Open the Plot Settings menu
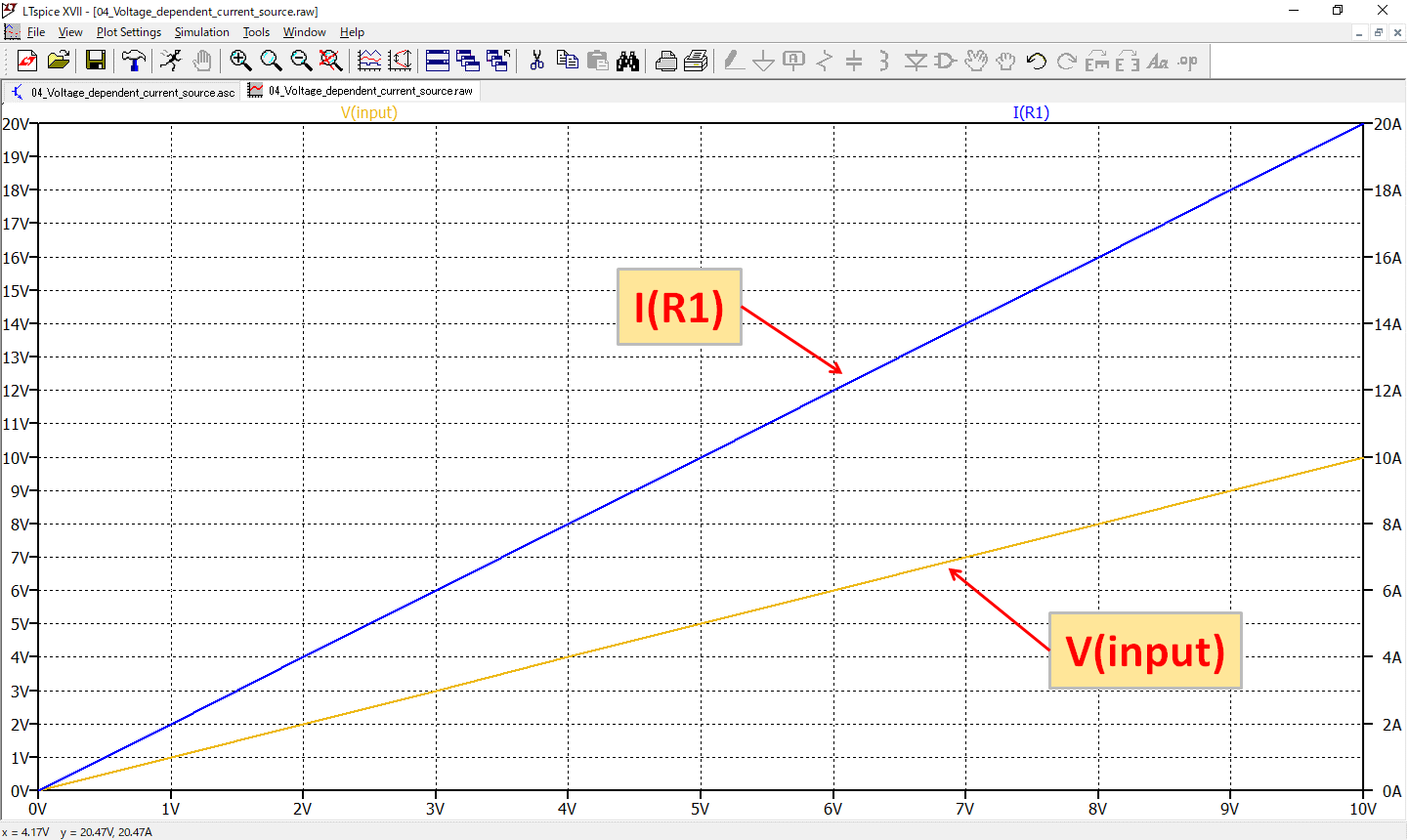 128,32
